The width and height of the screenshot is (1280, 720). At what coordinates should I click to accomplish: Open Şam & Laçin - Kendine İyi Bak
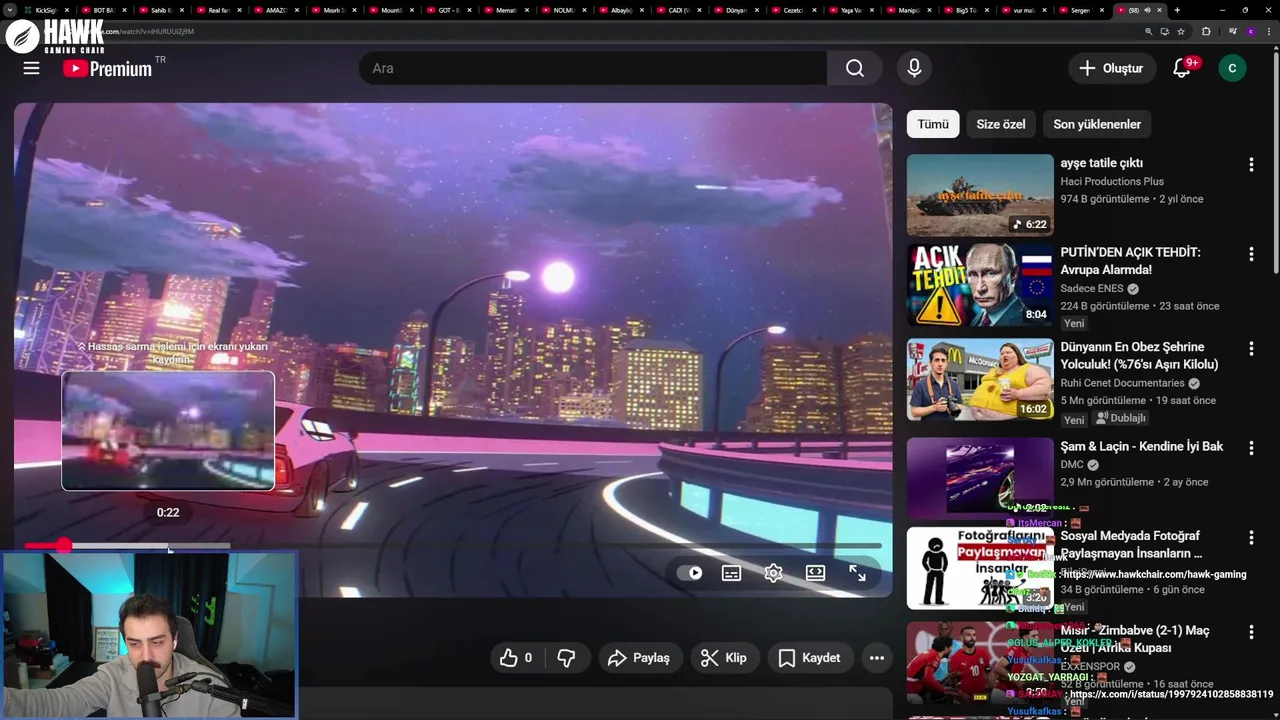(1142, 446)
